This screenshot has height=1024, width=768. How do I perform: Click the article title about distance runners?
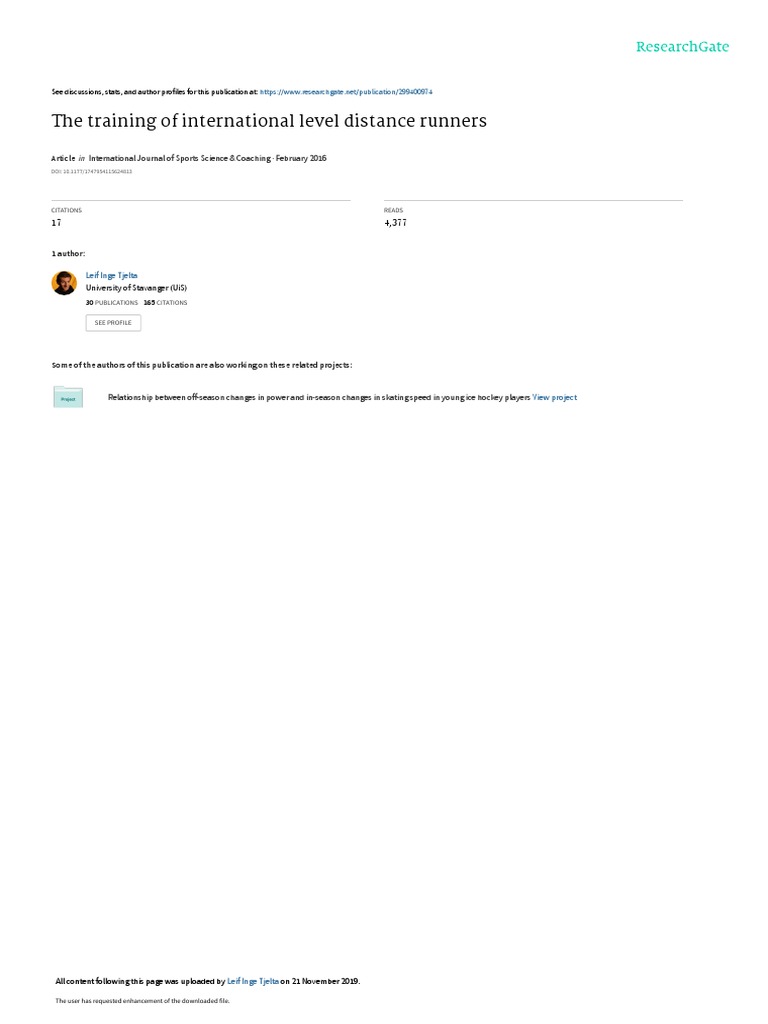pos(269,121)
